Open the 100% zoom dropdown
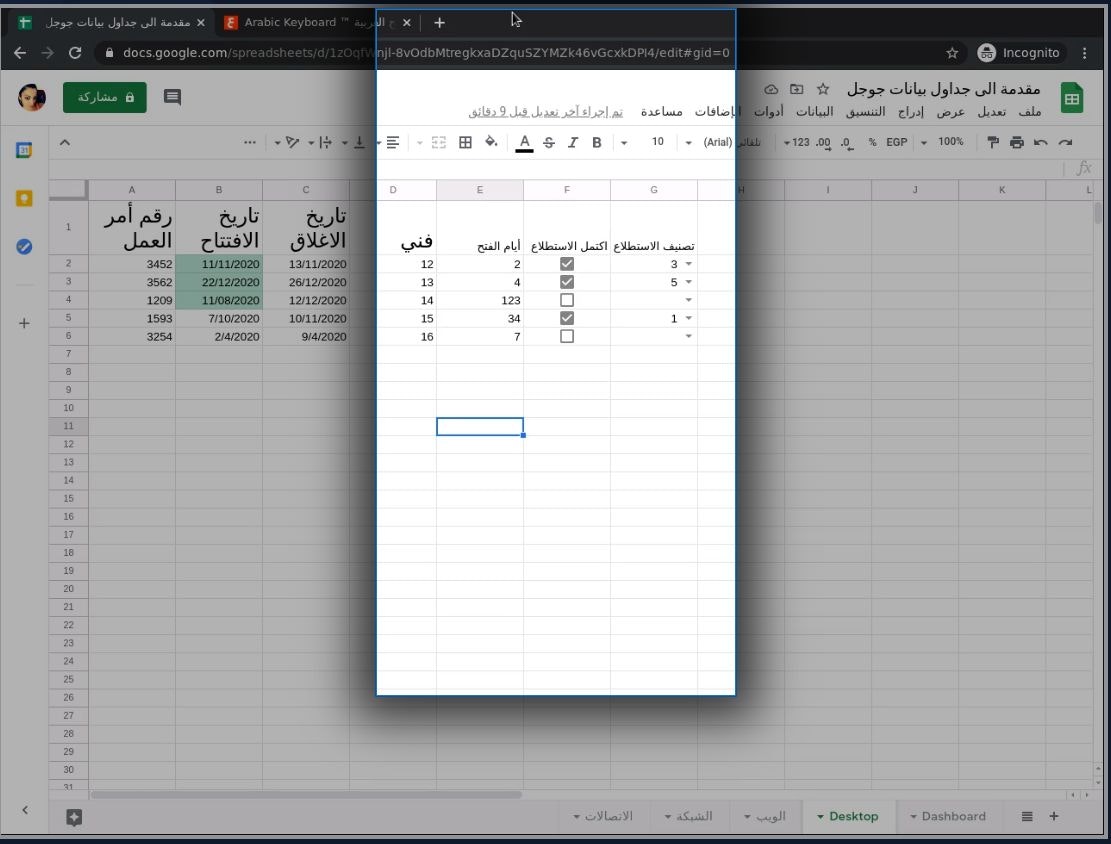 pos(942,142)
